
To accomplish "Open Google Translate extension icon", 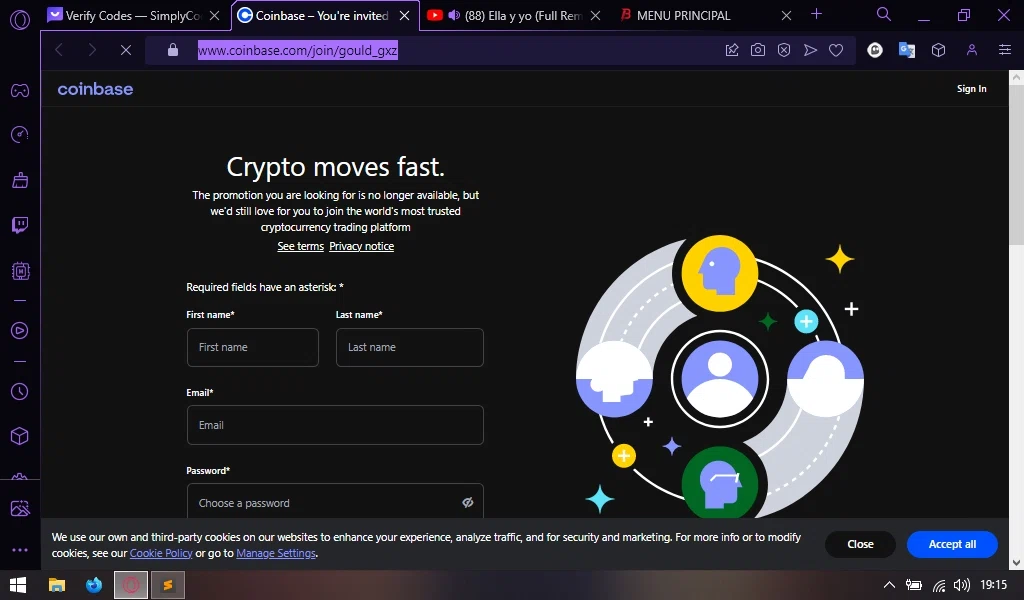I will [906, 50].
